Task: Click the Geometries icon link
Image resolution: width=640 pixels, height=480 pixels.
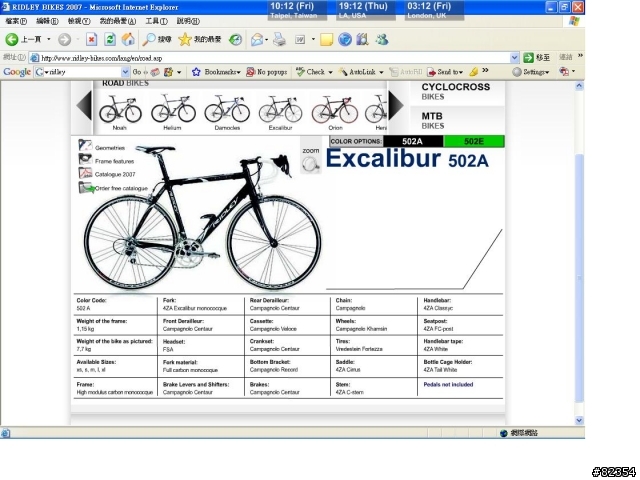Action: [85, 145]
